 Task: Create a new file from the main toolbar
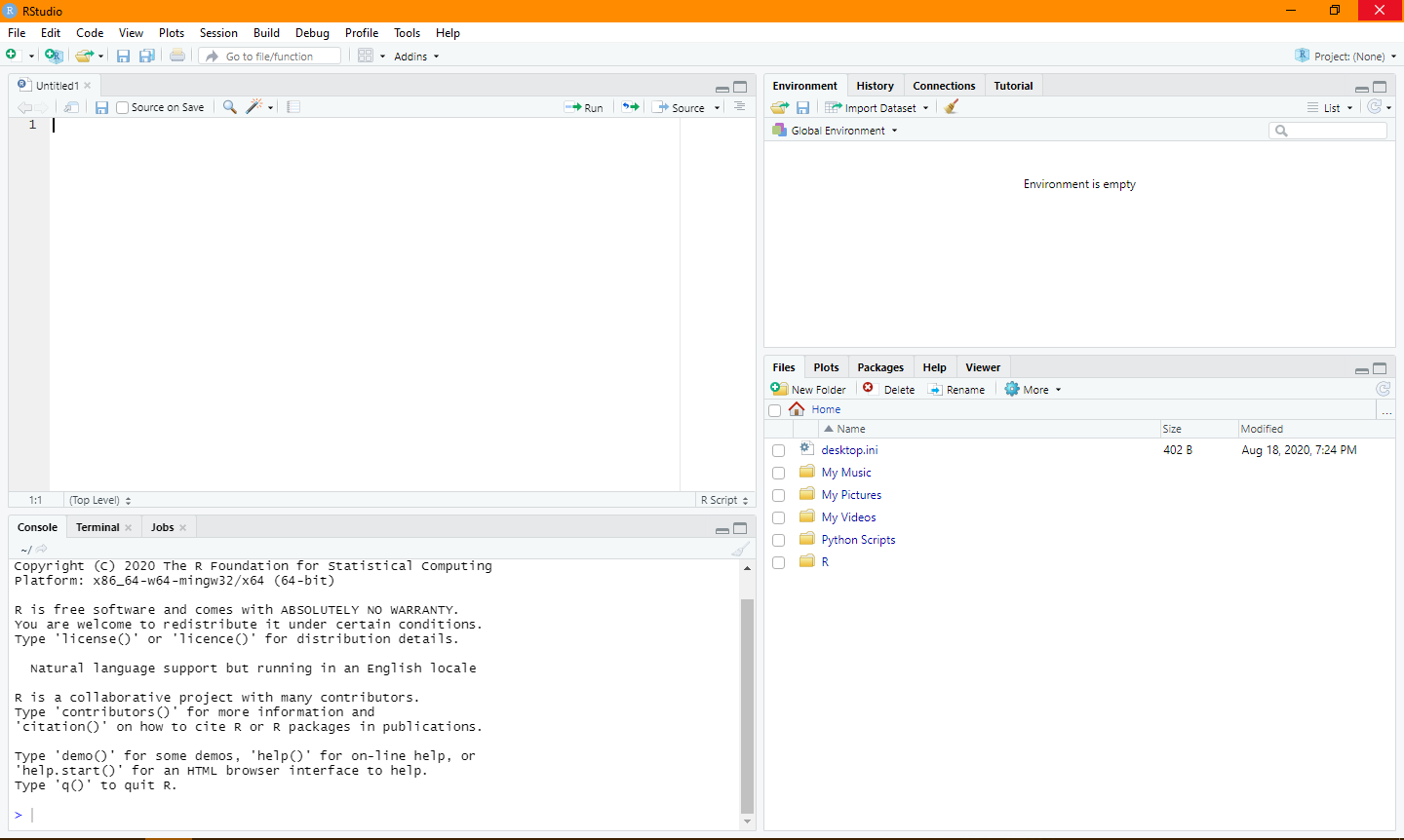tap(12, 56)
